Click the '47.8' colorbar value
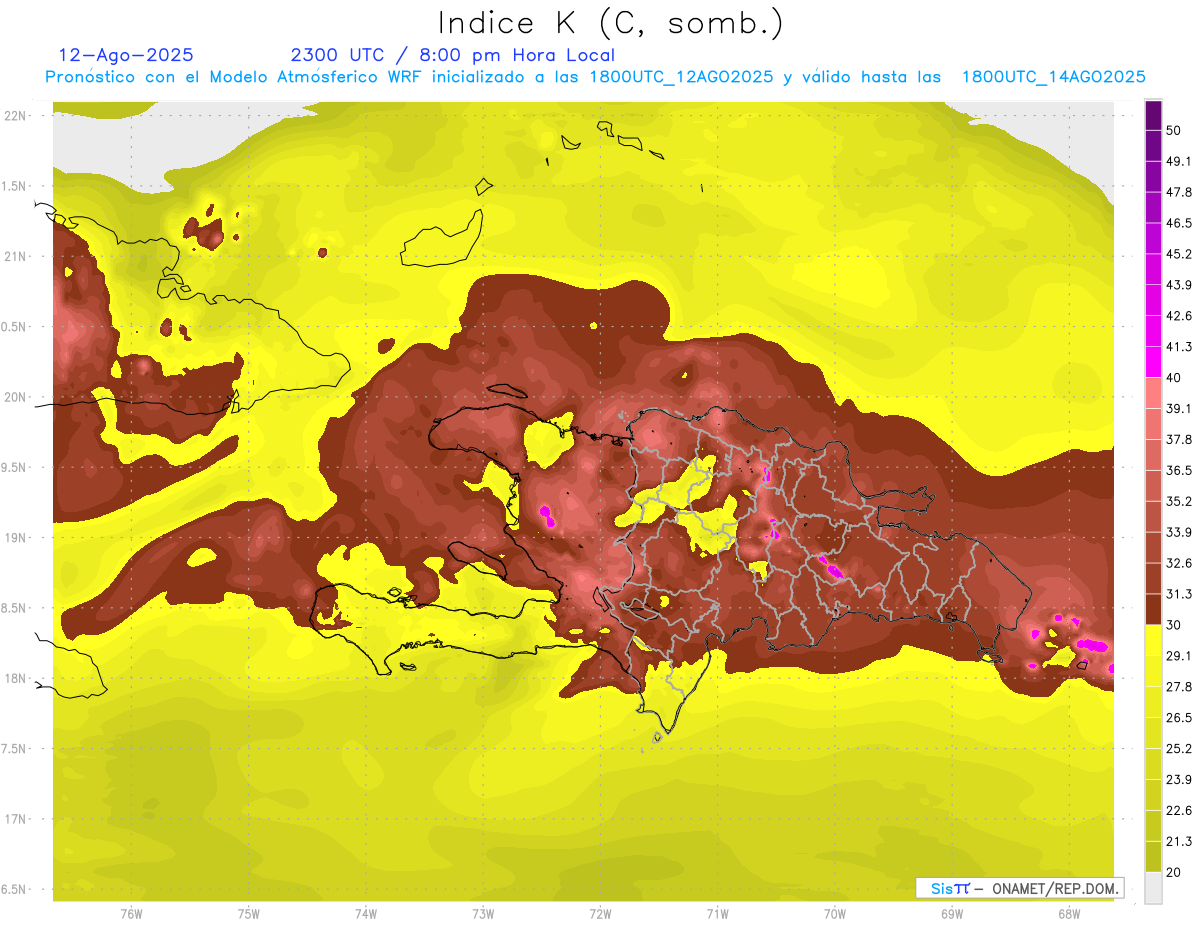 pos(1179,192)
